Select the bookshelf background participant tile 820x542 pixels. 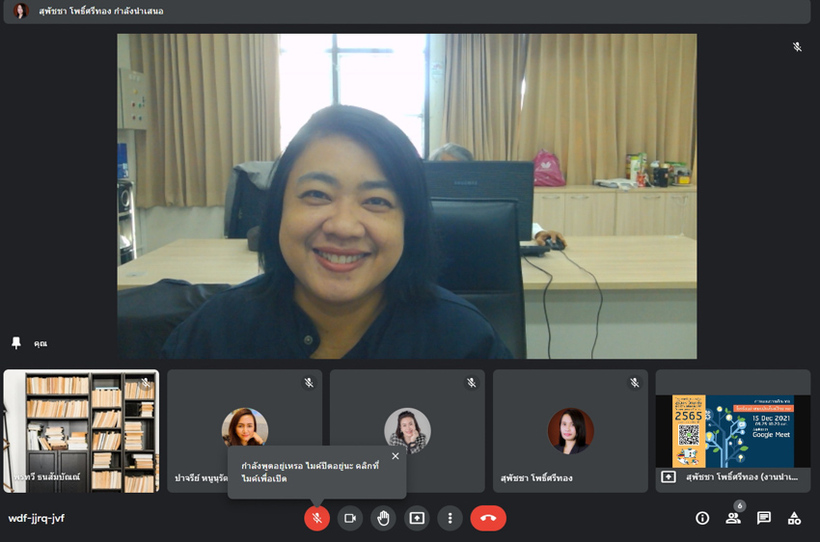81,430
